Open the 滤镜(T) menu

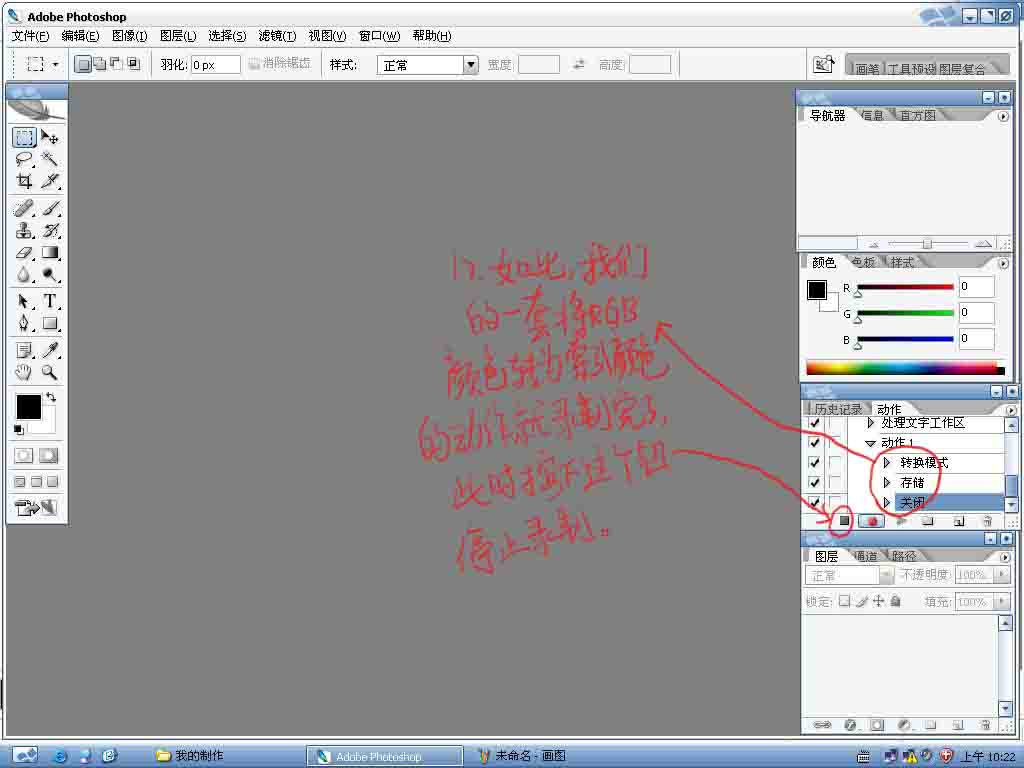click(277, 36)
